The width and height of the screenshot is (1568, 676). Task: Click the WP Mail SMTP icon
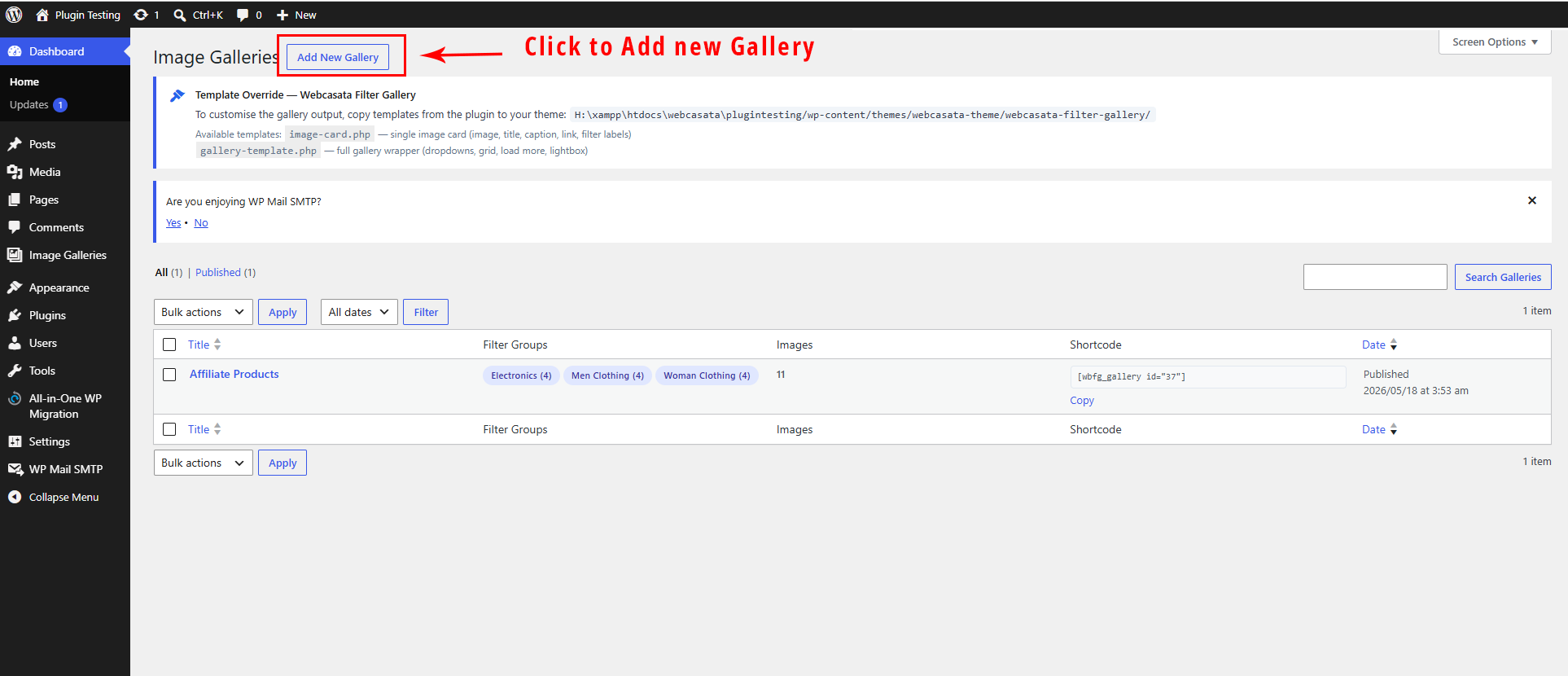[15, 469]
